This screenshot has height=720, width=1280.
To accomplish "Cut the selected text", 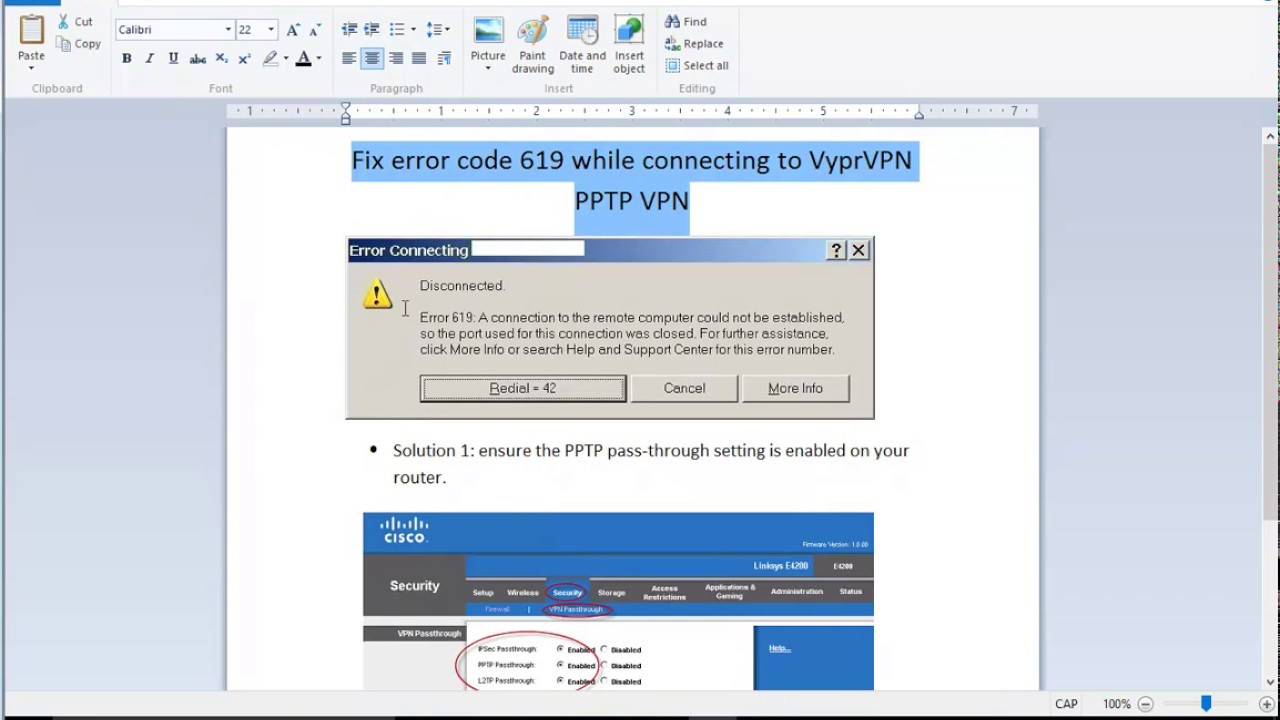I will point(75,21).
